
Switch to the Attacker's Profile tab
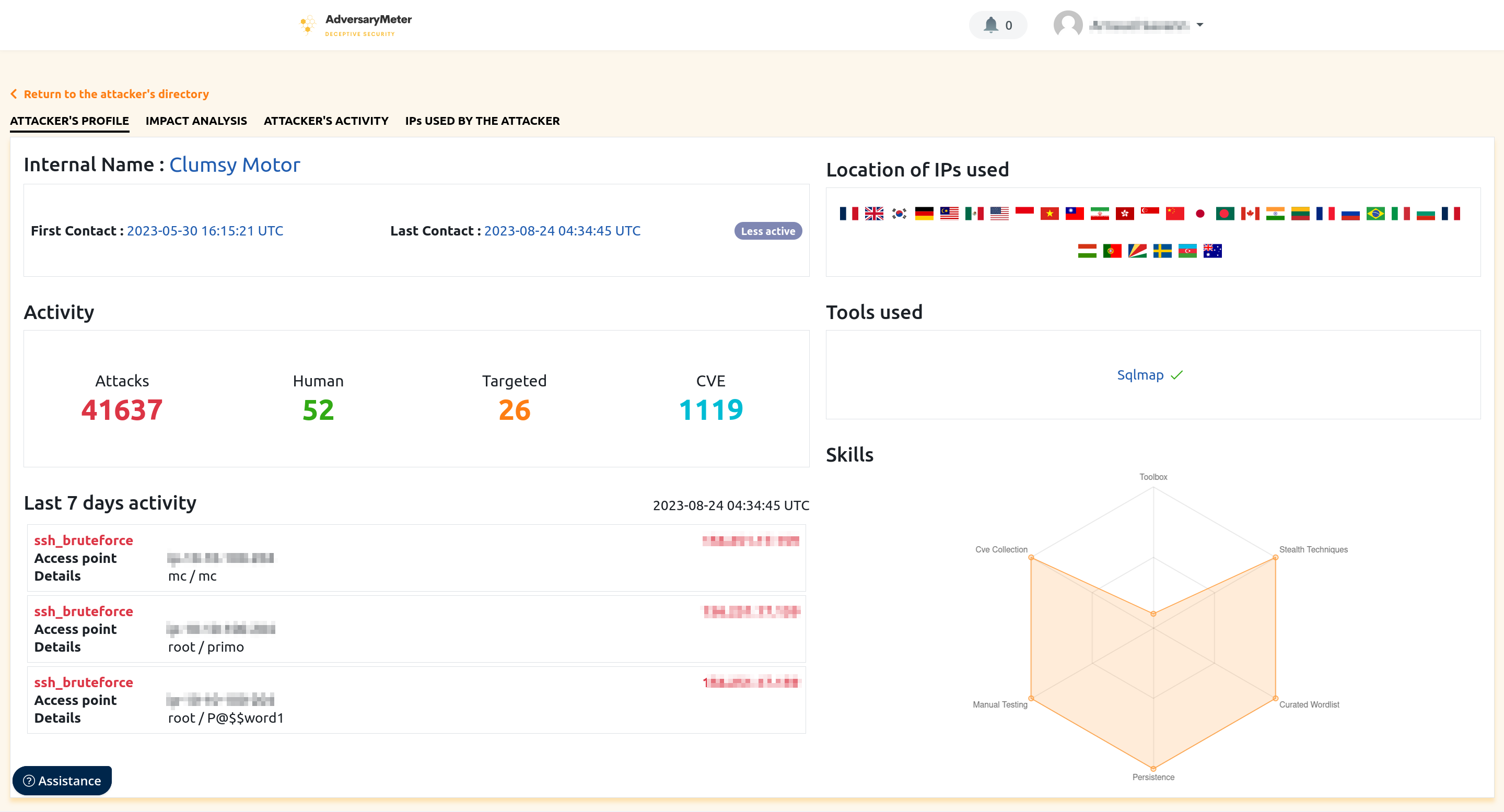[x=69, y=121]
